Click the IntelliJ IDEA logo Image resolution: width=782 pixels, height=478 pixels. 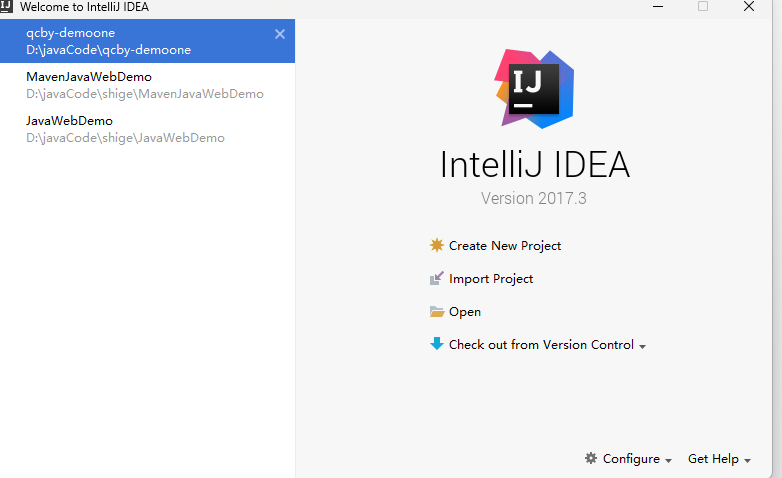(534, 89)
